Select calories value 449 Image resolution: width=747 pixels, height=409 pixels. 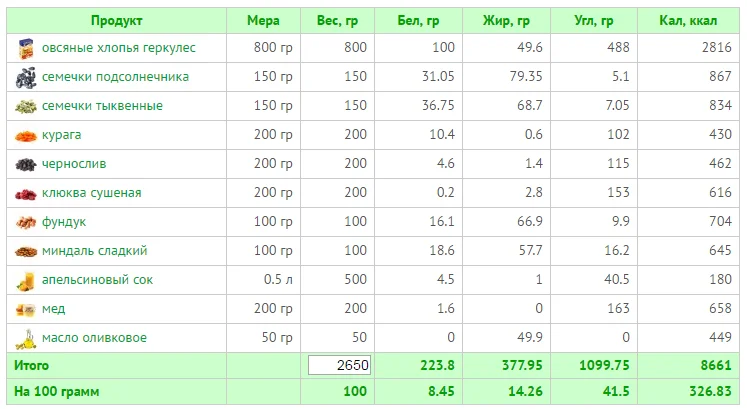pyautogui.click(x=720, y=338)
